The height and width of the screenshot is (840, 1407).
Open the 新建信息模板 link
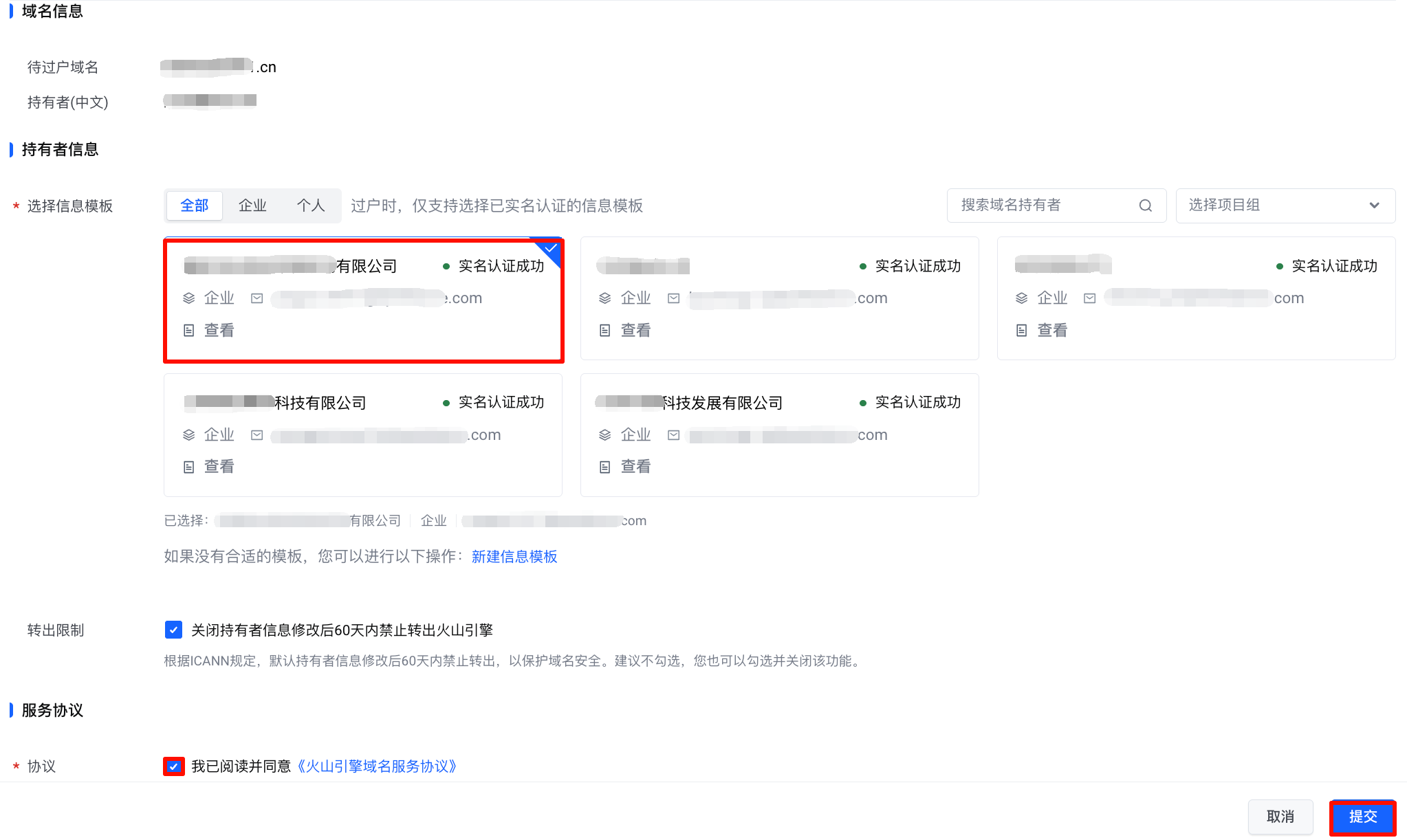pos(514,556)
